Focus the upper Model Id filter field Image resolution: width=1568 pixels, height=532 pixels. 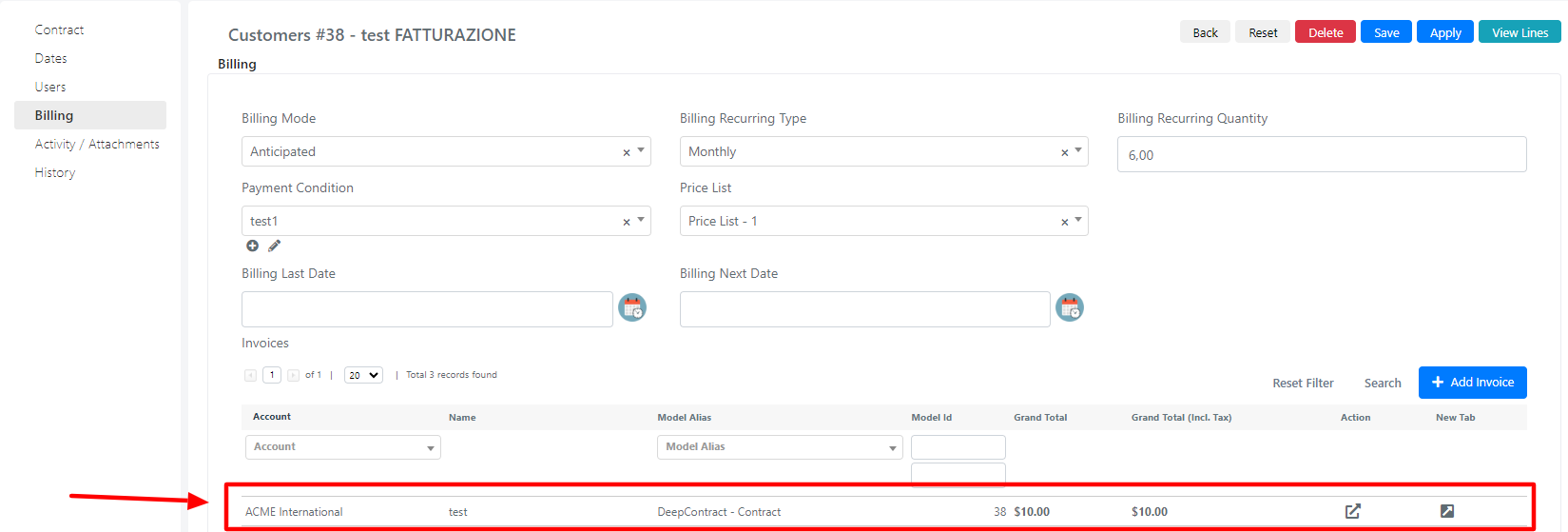(x=958, y=447)
